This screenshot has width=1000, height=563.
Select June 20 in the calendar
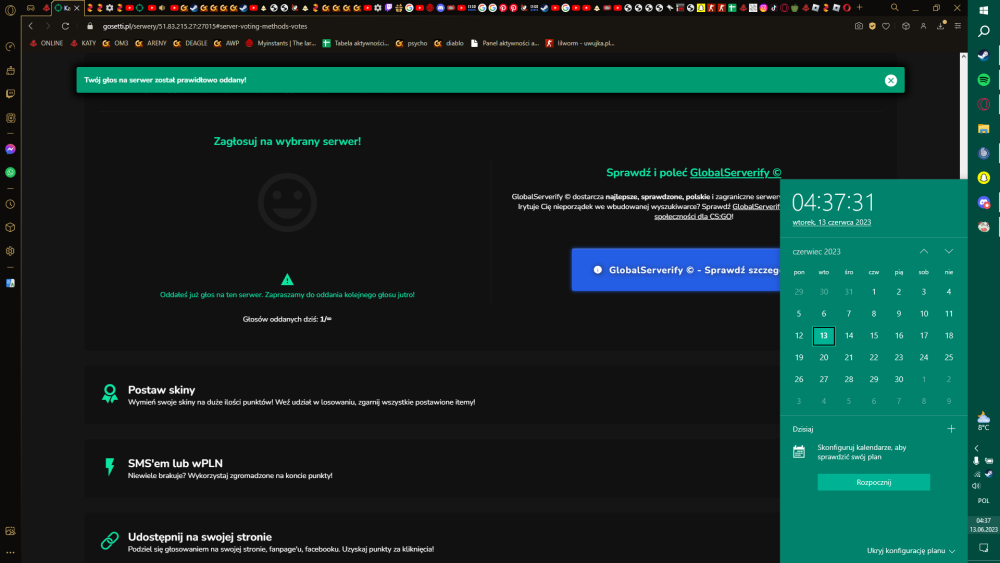click(x=823, y=358)
